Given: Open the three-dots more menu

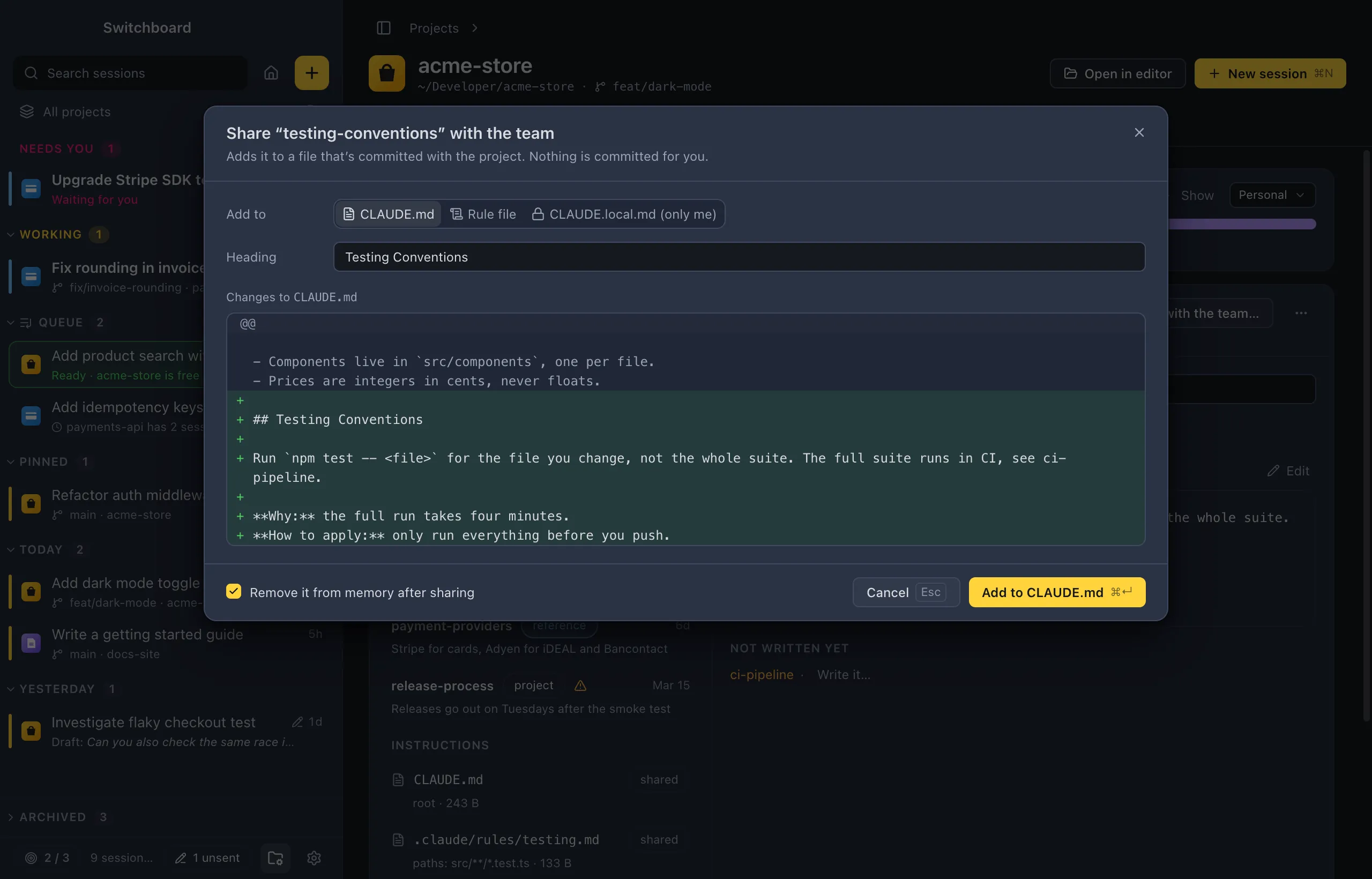Looking at the screenshot, I should [1301, 314].
